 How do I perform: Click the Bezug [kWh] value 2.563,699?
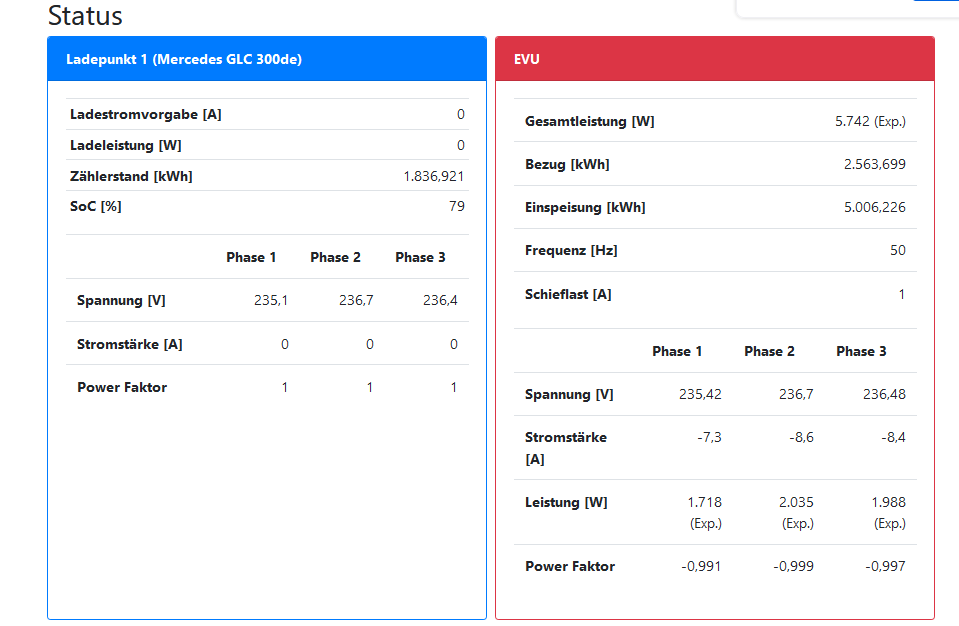click(874, 164)
